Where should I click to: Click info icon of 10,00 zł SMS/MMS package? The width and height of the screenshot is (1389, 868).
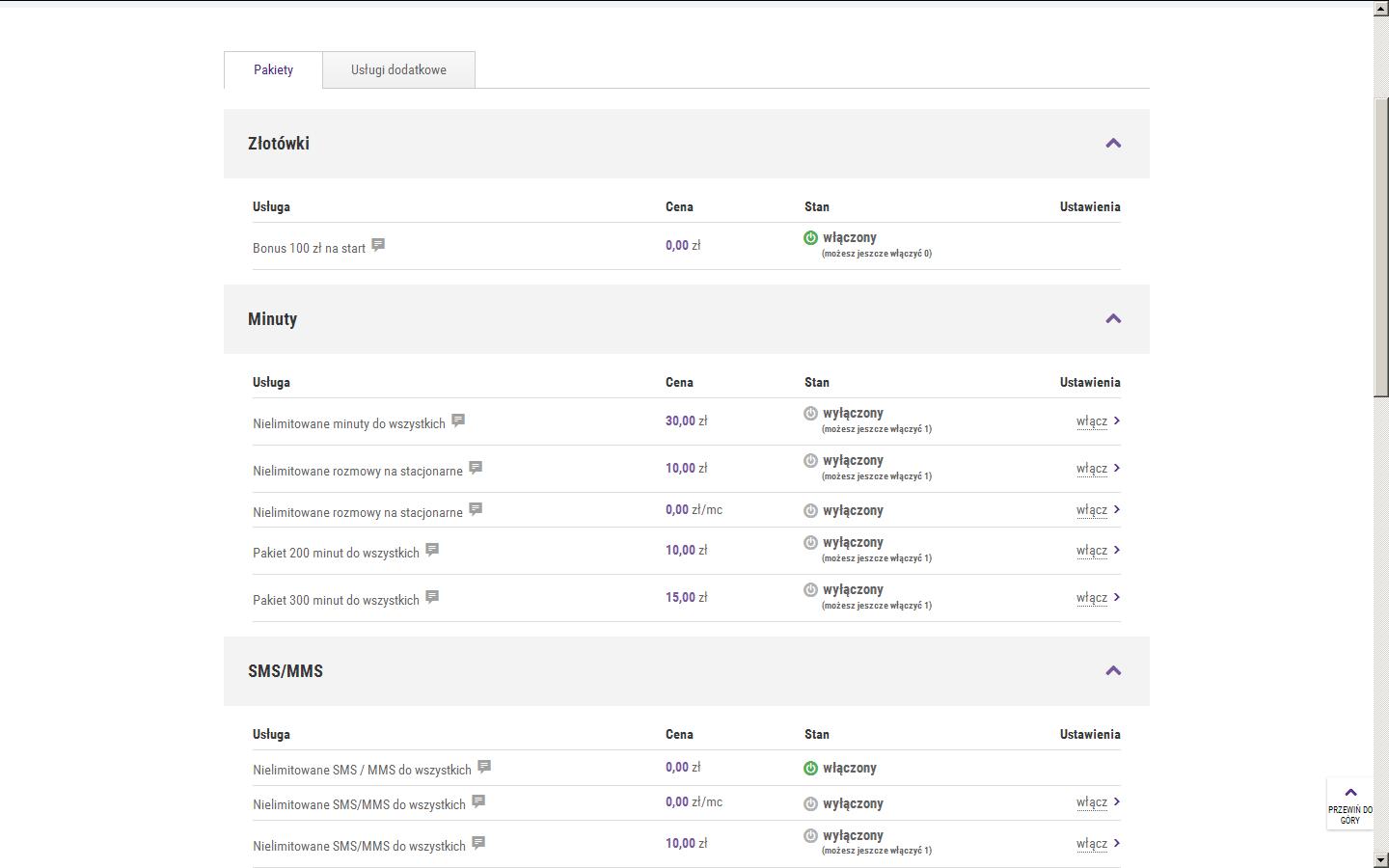pos(478,843)
